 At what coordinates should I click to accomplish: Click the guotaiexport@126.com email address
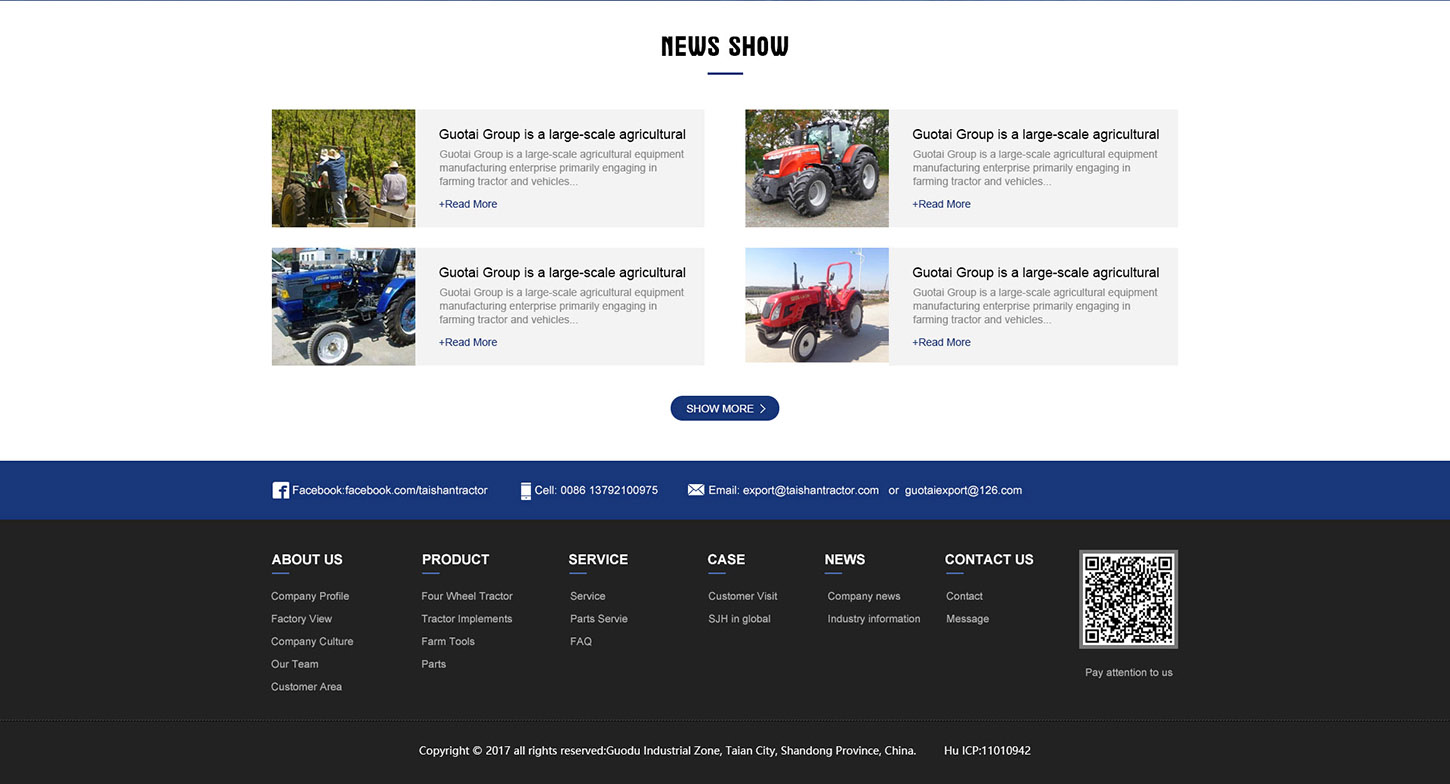(963, 490)
